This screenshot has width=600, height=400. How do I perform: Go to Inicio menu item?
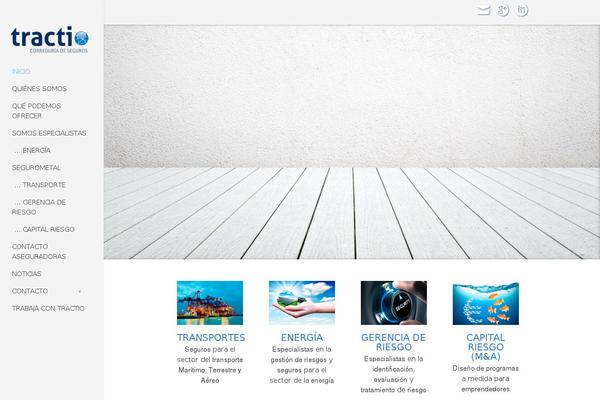pos(21,72)
